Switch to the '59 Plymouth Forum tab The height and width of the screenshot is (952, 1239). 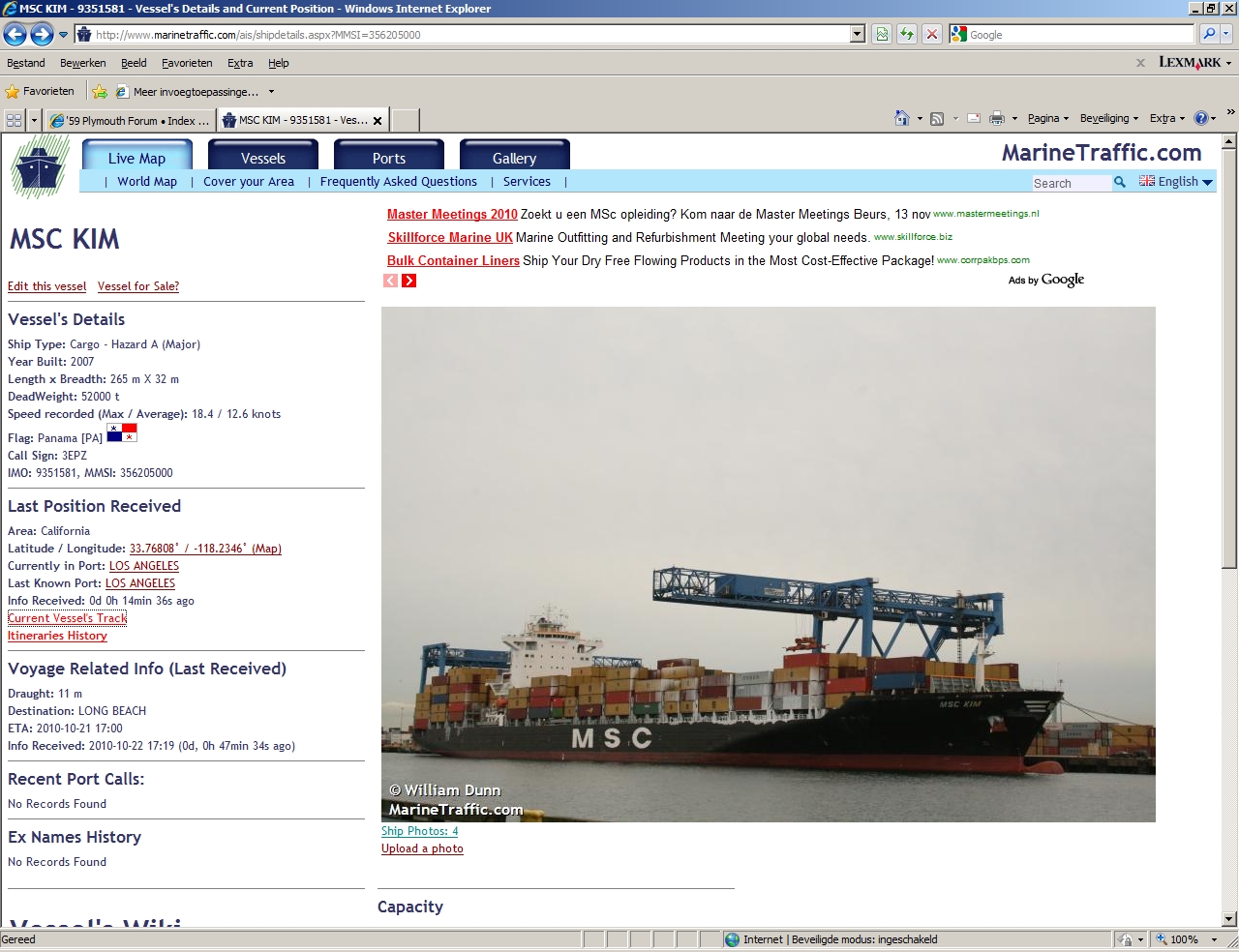pos(130,121)
